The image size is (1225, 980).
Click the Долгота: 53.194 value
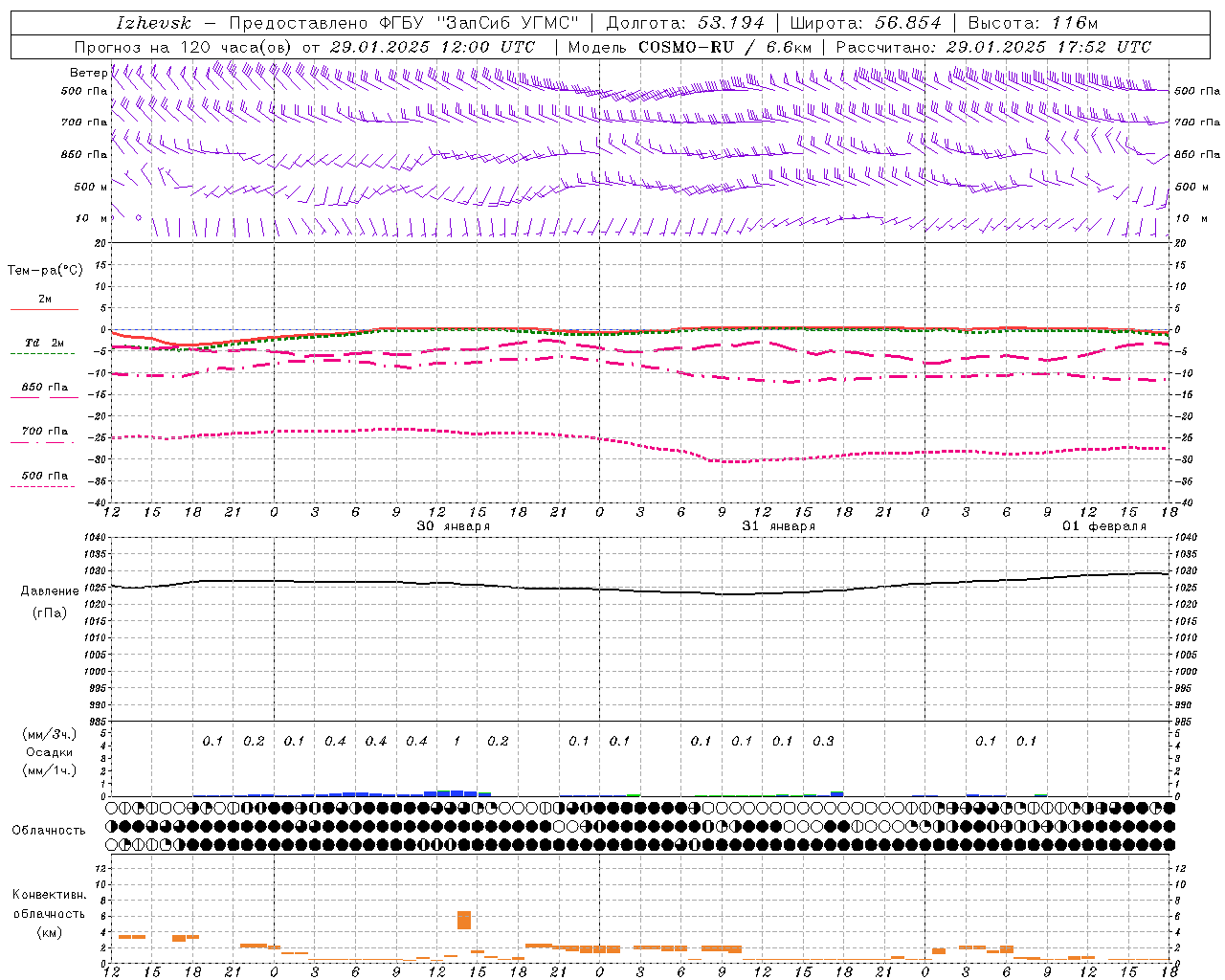(x=685, y=23)
